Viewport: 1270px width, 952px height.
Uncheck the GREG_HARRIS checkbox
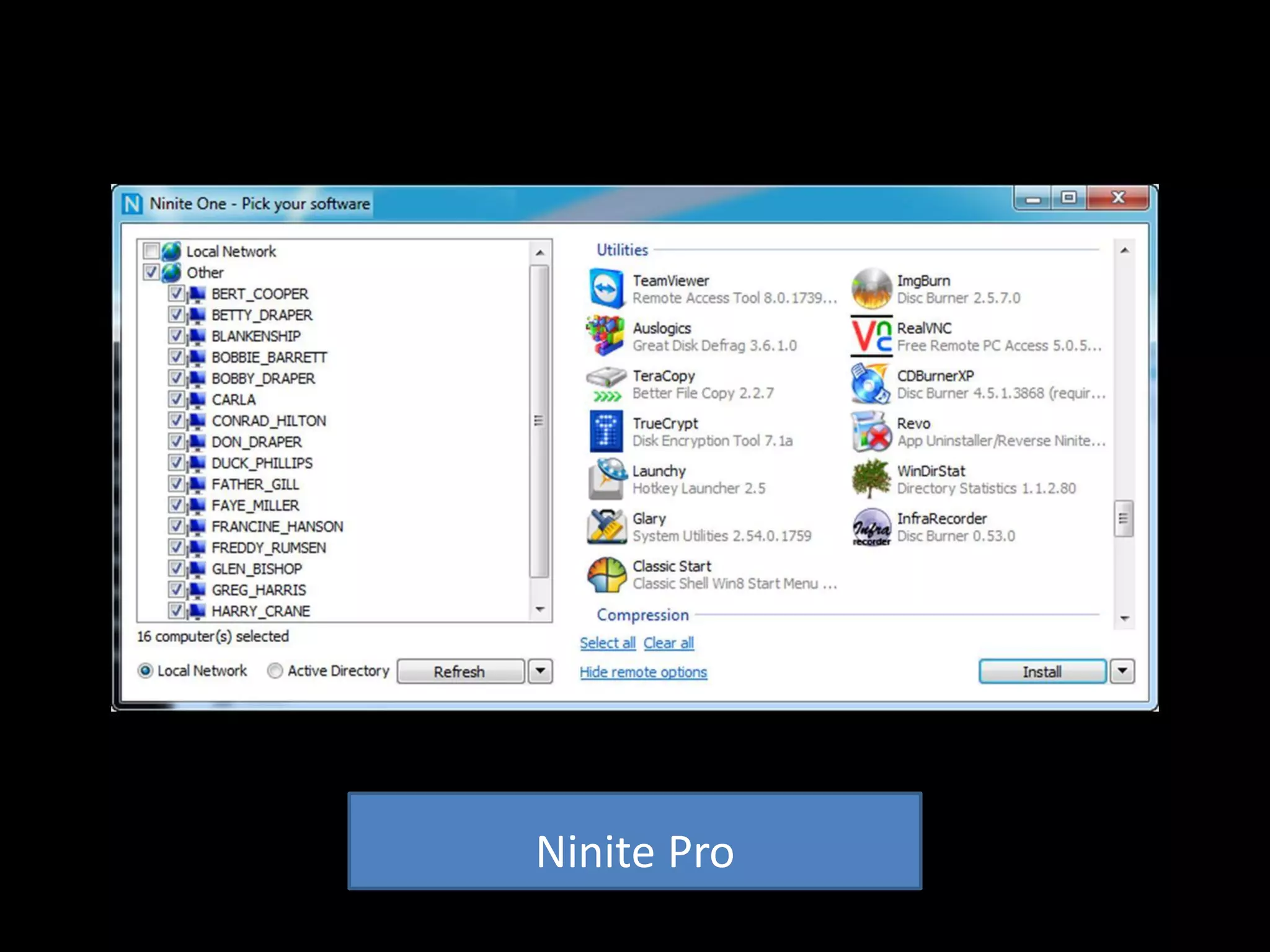tap(176, 589)
